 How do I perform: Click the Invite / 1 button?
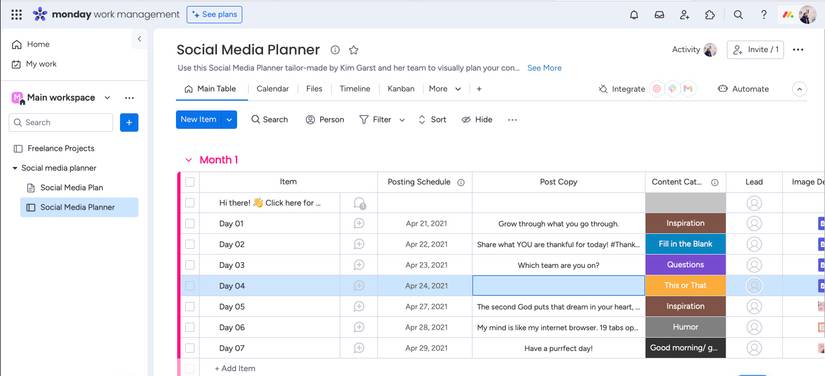(756, 50)
